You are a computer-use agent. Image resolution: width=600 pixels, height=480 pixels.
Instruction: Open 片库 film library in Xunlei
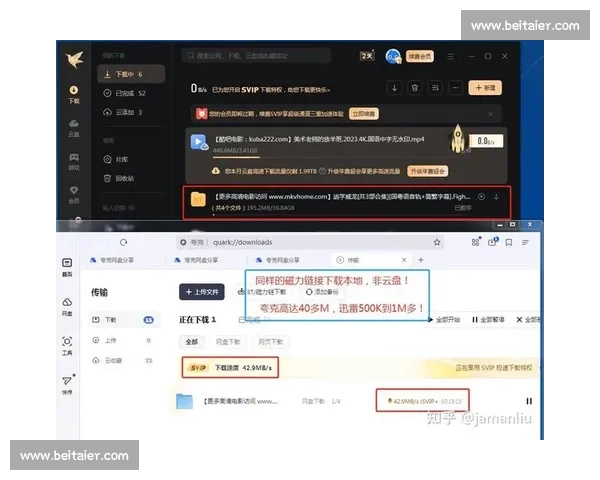pyautogui.click(x=116, y=159)
